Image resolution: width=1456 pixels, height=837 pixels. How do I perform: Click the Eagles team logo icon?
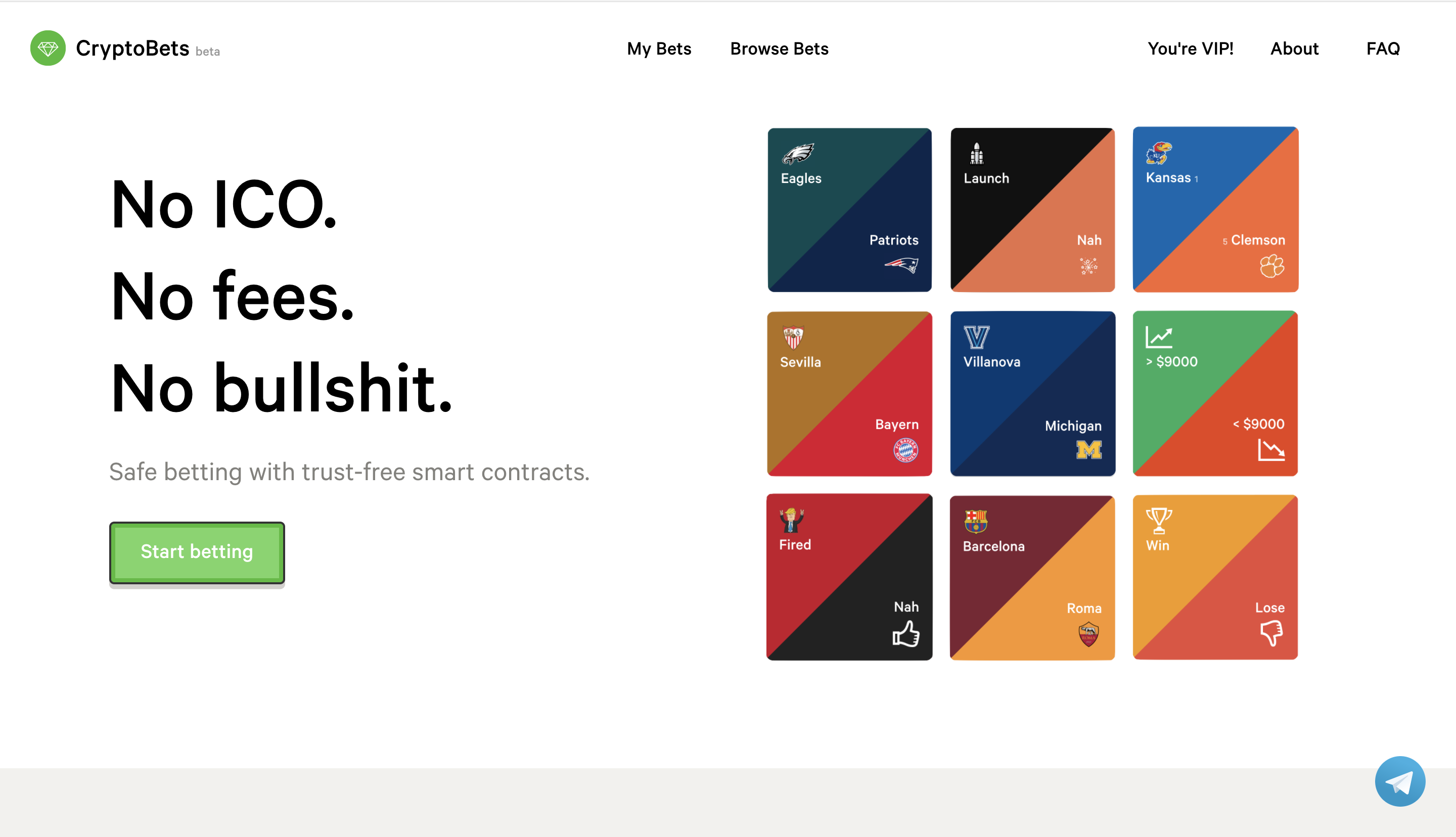[x=798, y=154]
